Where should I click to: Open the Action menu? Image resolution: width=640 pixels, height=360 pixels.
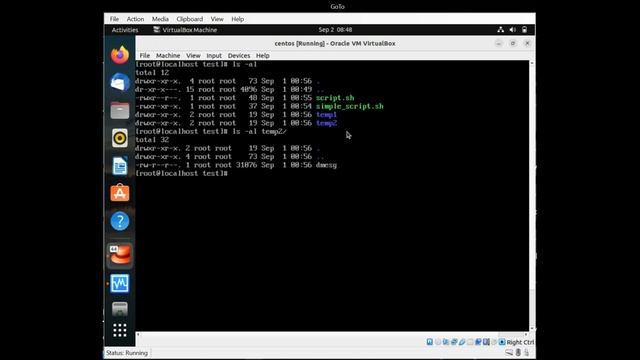point(135,19)
